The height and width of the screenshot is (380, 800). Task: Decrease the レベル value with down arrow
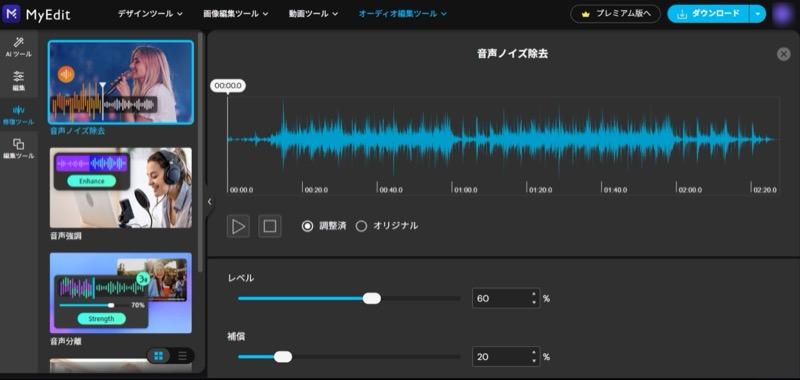tap(534, 302)
